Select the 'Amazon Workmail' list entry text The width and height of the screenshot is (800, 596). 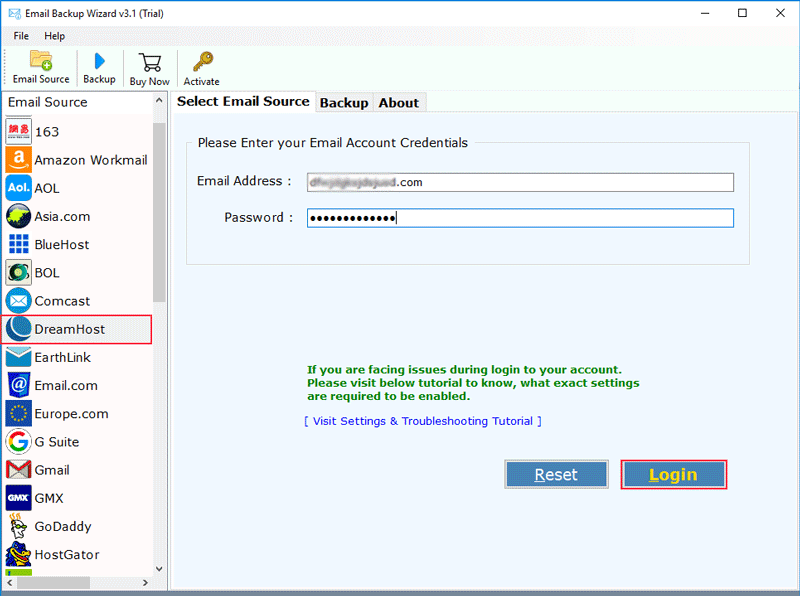click(x=91, y=160)
